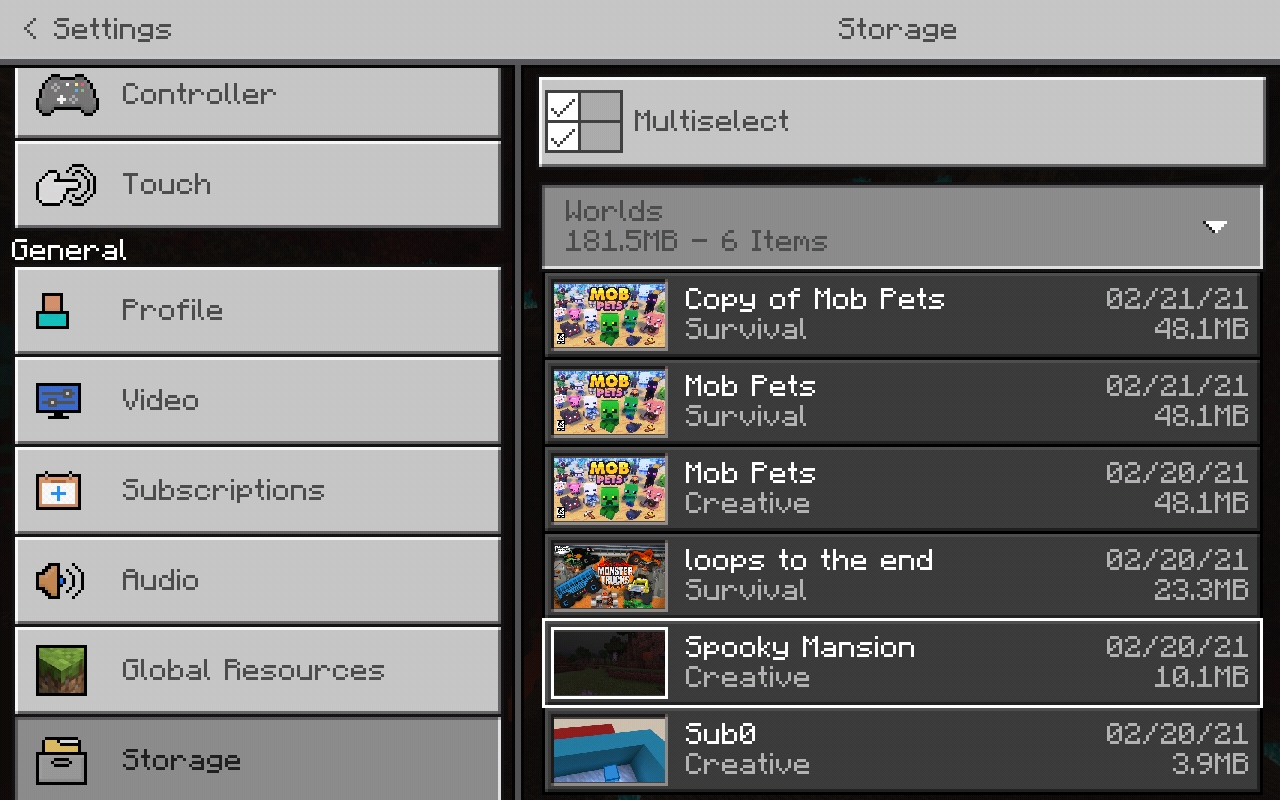This screenshot has height=800, width=1280.
Task: Select the Touch hand icon
Action: click(x=65, y=185)
